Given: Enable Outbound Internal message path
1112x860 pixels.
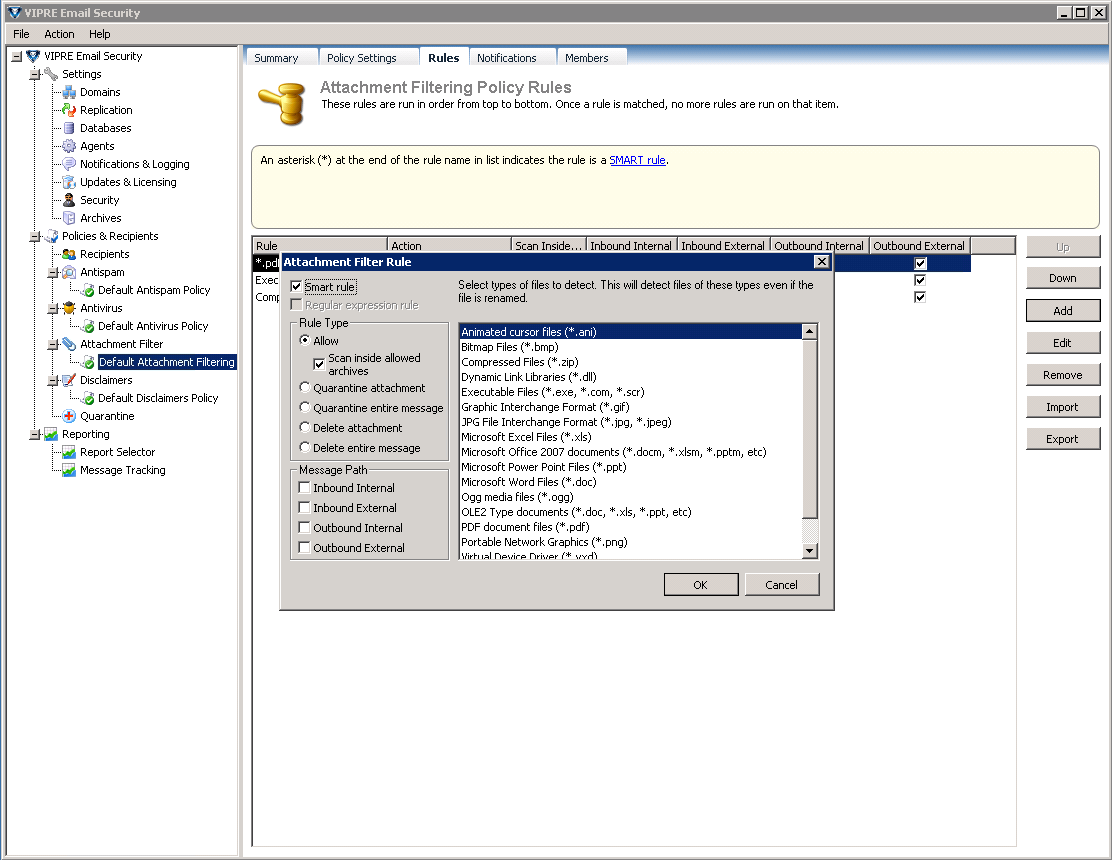Looking at the screenshot, I should (304, 527).
